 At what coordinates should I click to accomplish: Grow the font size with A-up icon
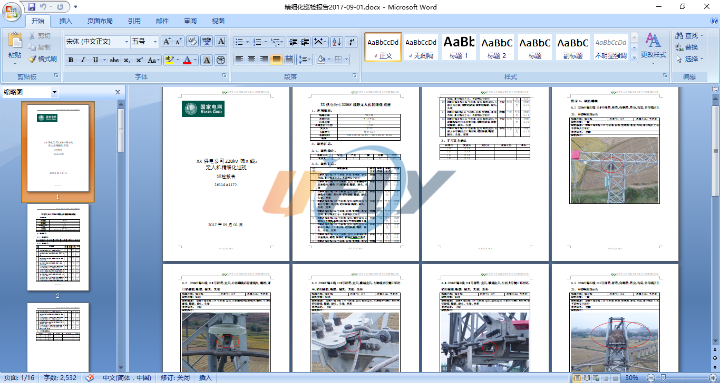click(x=167, y=42)
